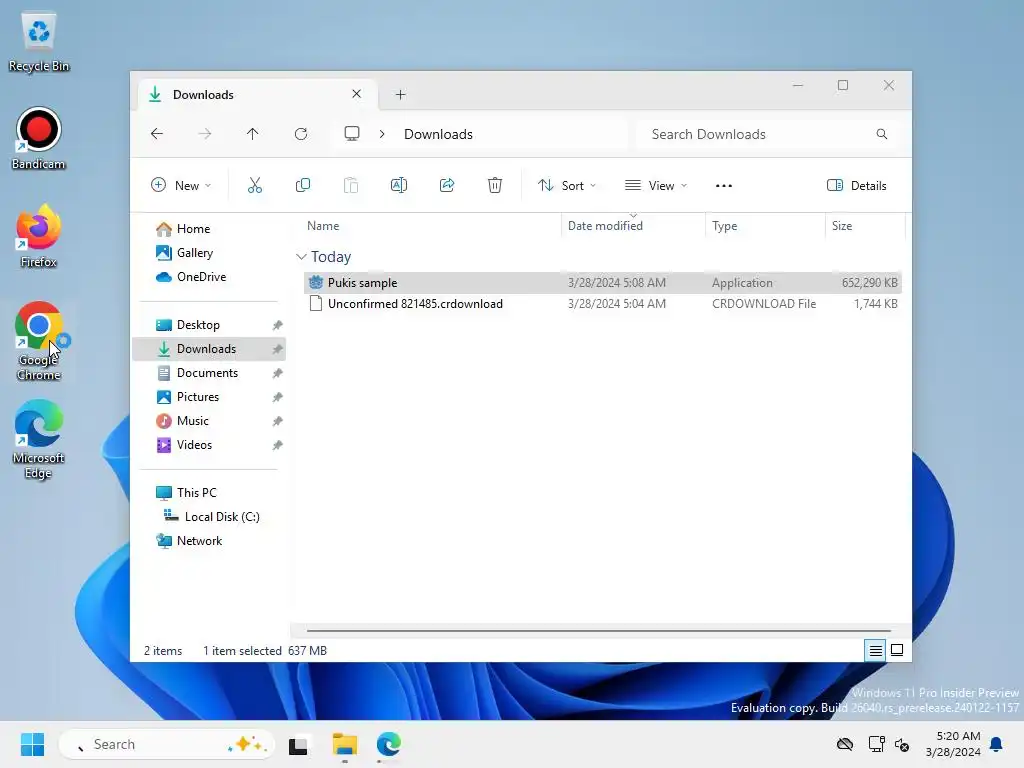Go back with the left arrow button
The height and width of the screenshot is (768, 1024).
157,134
